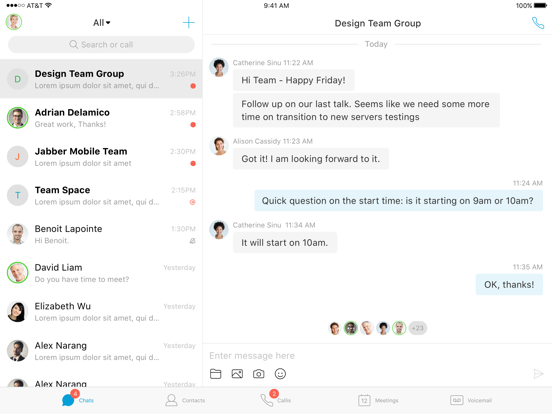
Task: Open the David Liam conversation
Action: [101, 272]
